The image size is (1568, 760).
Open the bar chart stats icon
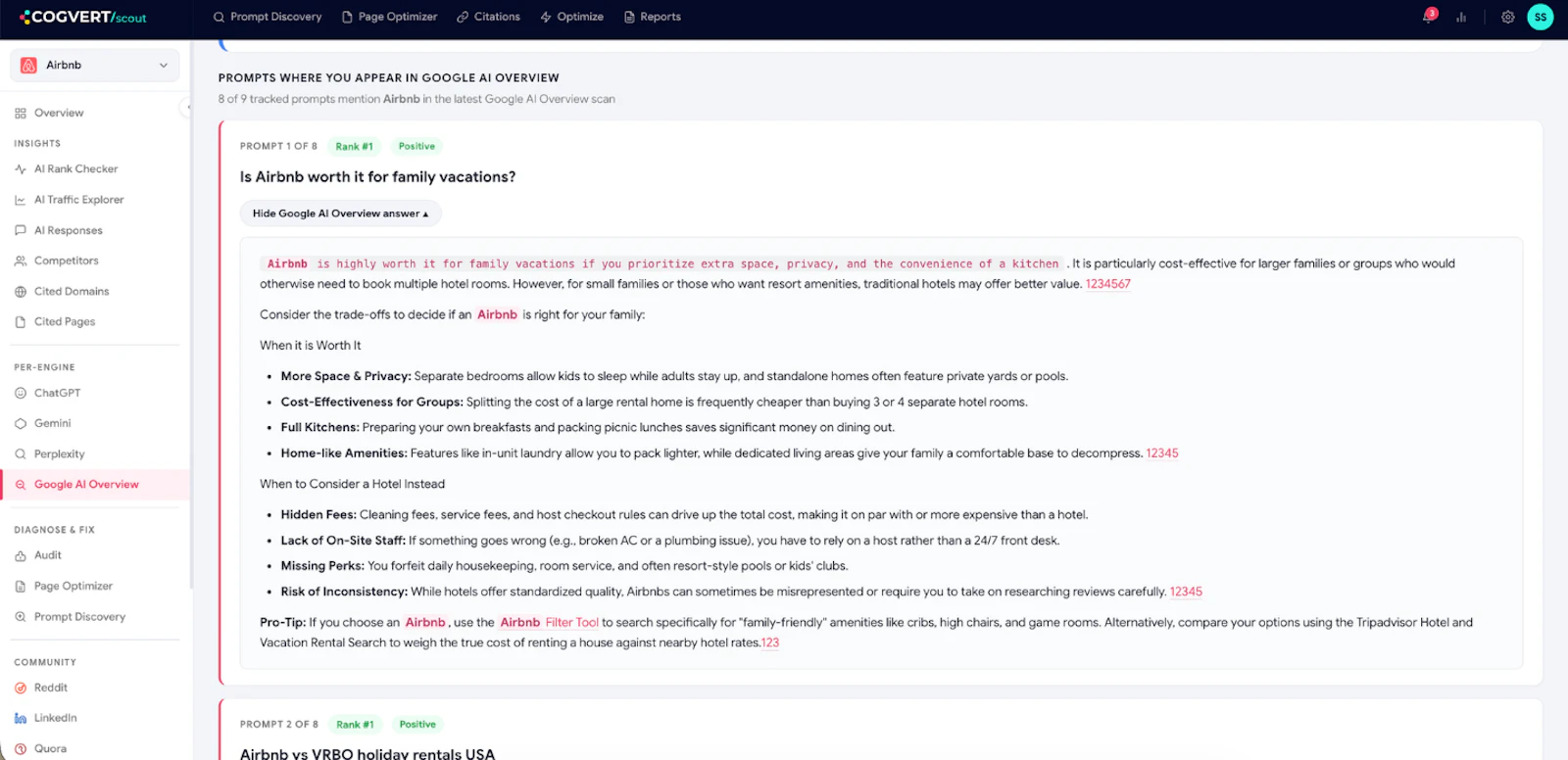(x=1461, y=17)
